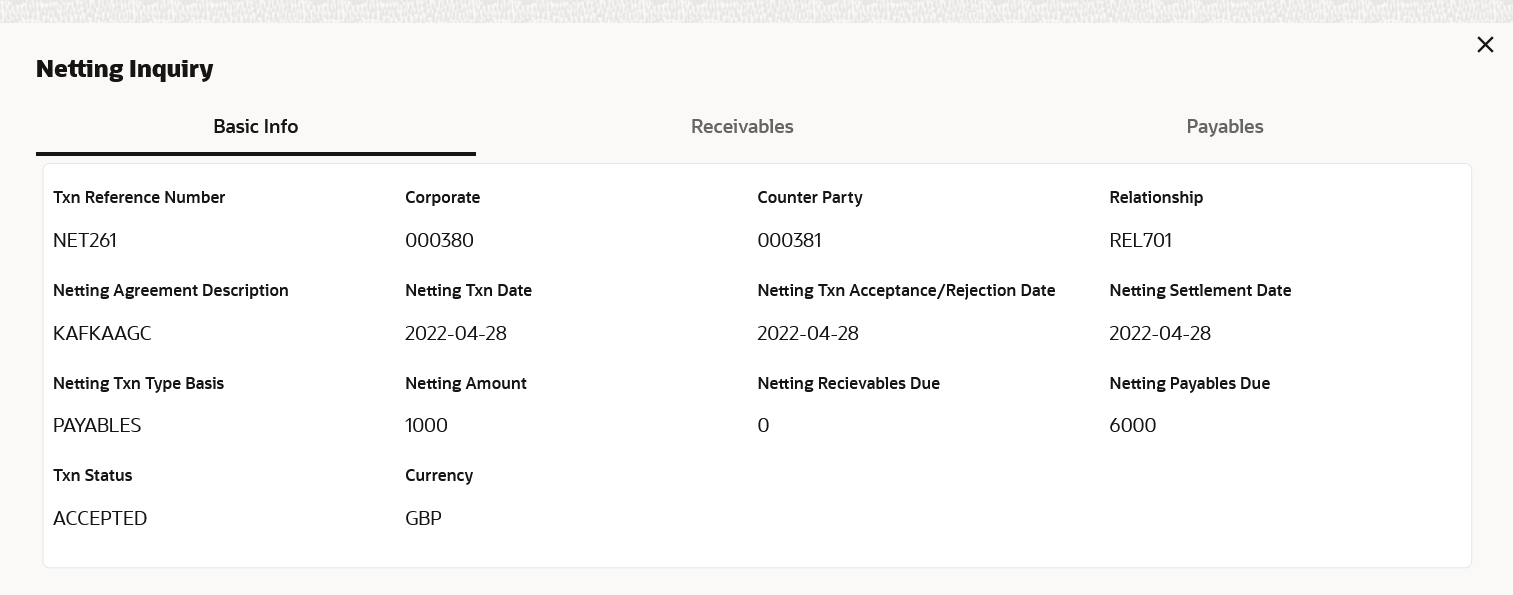The image size is (1513, 595).
Task: Click the Netting Recievables Due value 0
Action: point(763,426)
